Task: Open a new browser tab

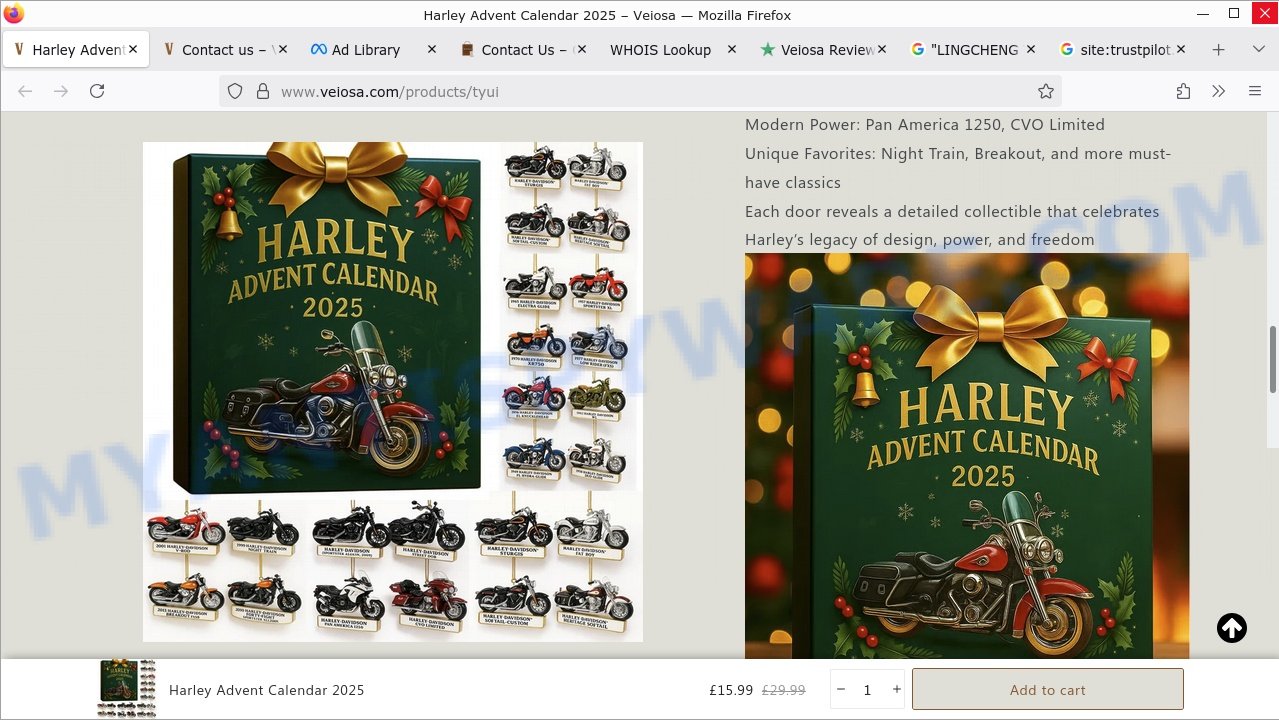Action: coord(1218,50)
